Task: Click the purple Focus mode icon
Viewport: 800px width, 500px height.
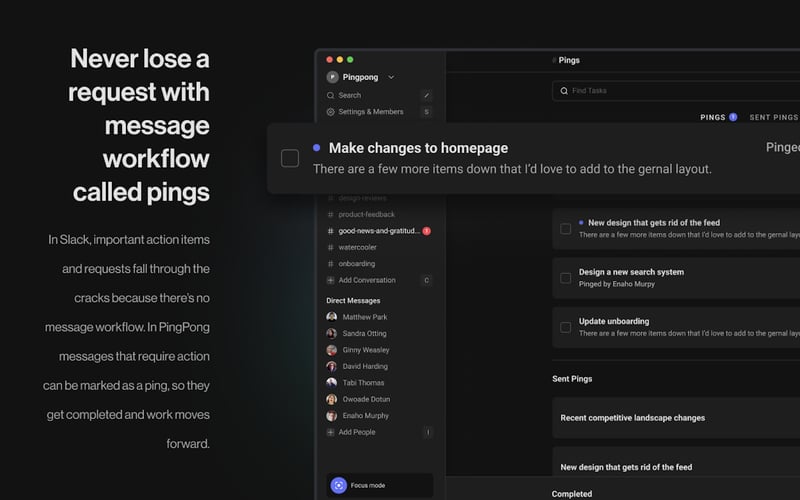Action: tap(339, 485)
